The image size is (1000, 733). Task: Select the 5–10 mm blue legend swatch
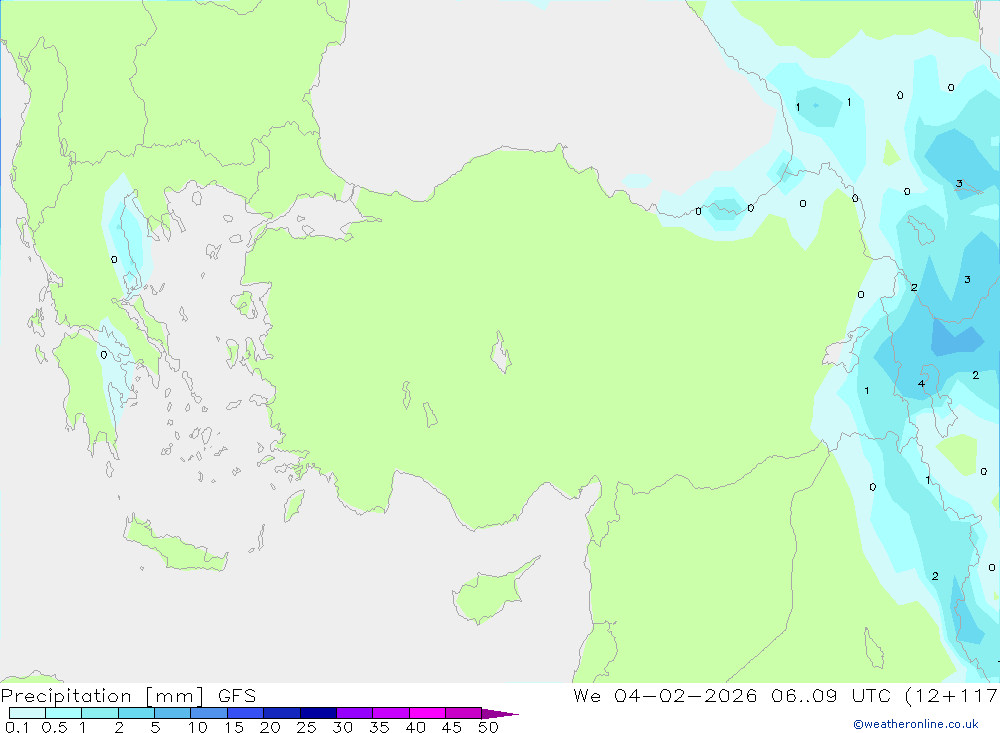point(172,713)
